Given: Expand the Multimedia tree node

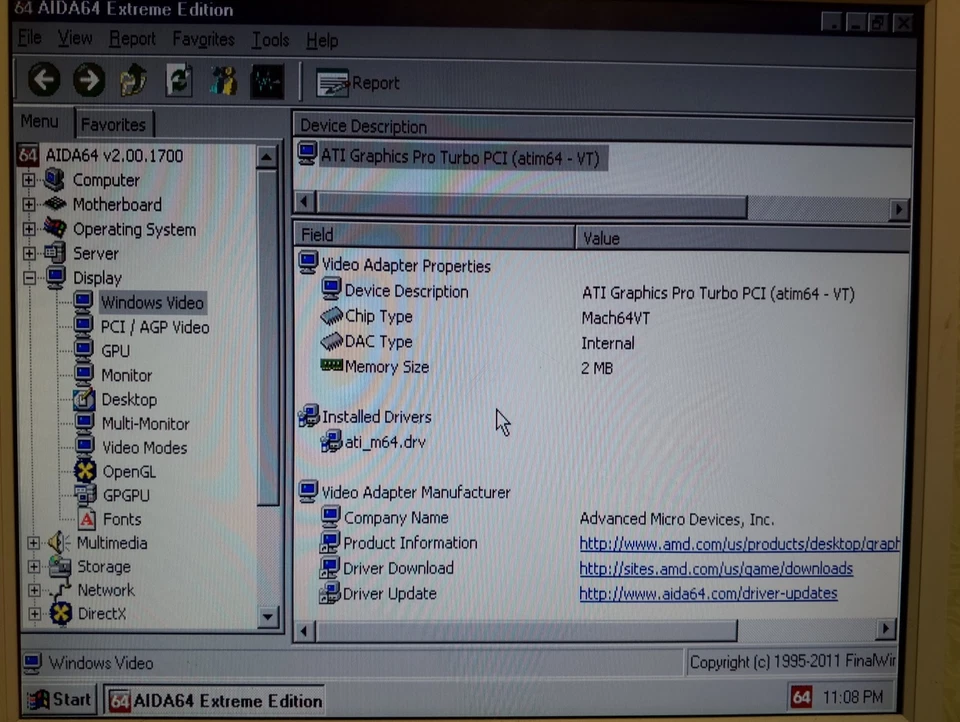Looking at the screenshot, I should pyautogui.click(x=33, y=543).
